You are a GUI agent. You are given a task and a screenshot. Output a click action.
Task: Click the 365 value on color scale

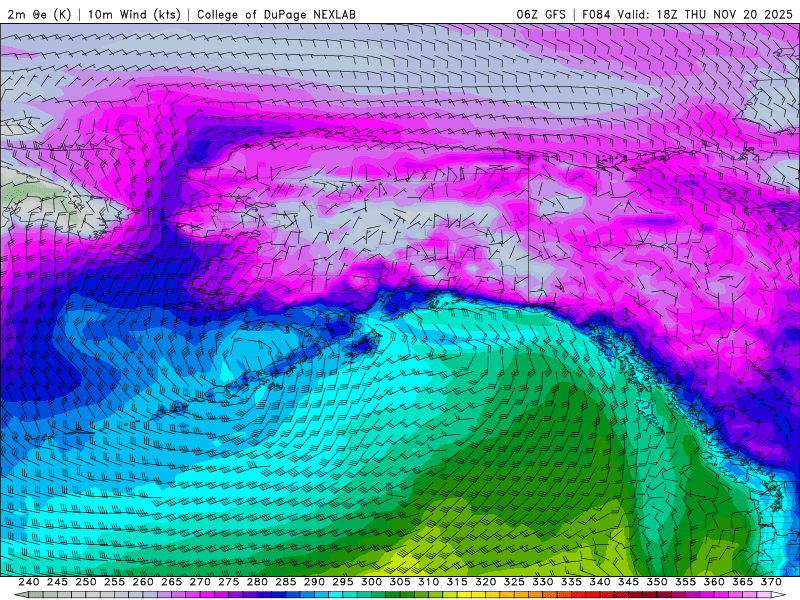click(743, 582)
